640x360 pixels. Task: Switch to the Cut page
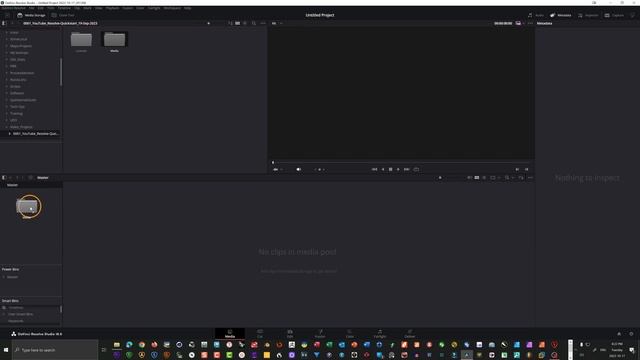(x=260, y=333)
